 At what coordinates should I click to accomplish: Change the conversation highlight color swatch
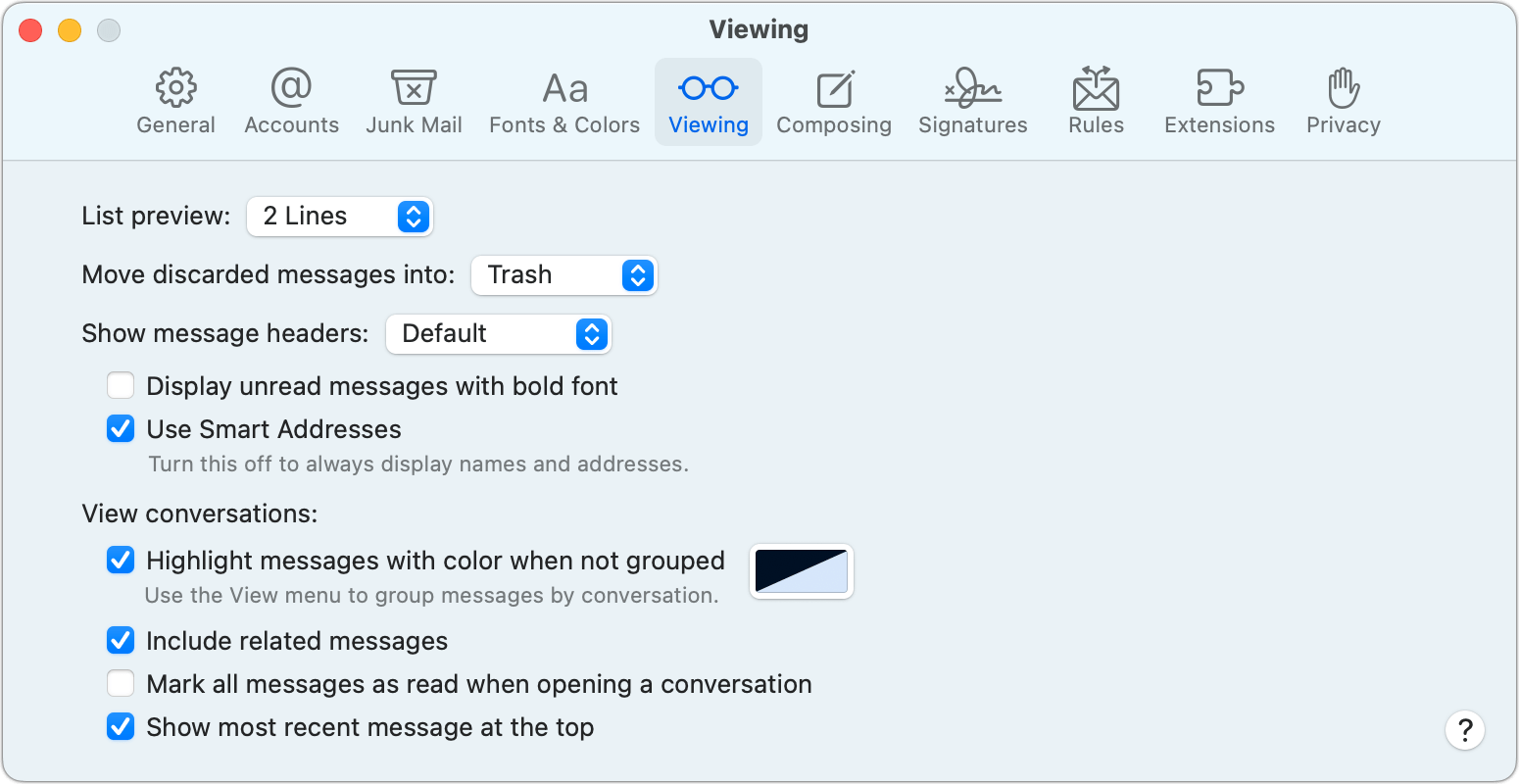(801, 571)
